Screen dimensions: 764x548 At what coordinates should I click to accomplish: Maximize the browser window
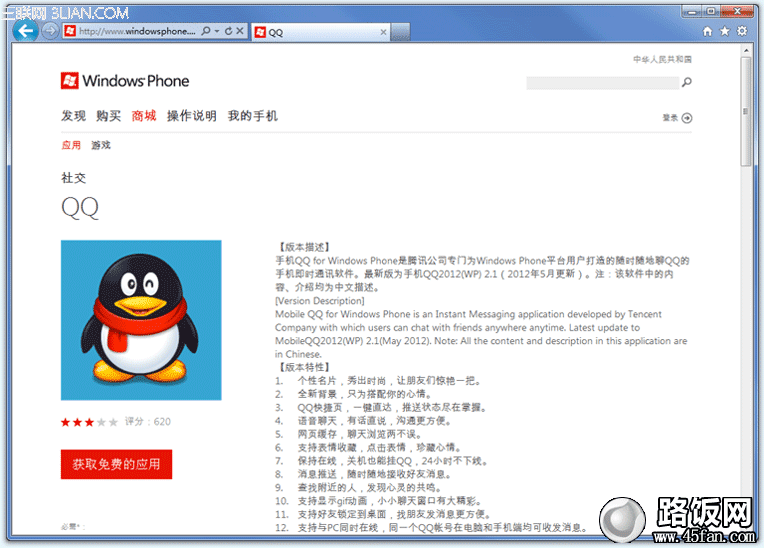pos(711,11)
